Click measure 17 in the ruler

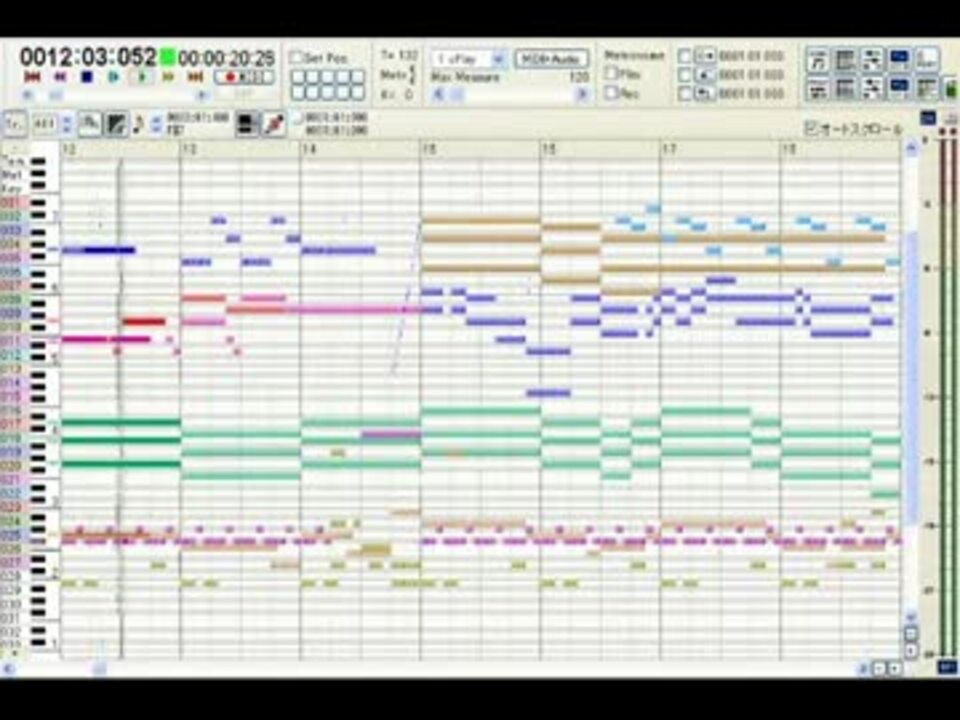(x=670, y=149)
